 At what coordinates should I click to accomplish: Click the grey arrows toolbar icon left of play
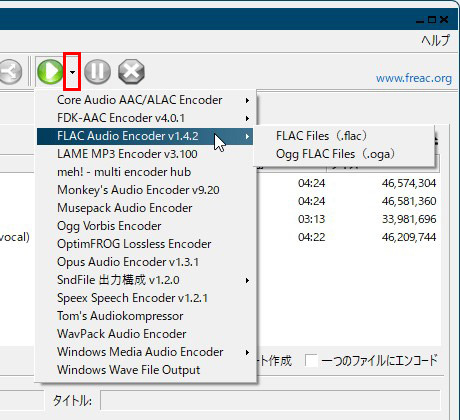click(x=10, y=71)
